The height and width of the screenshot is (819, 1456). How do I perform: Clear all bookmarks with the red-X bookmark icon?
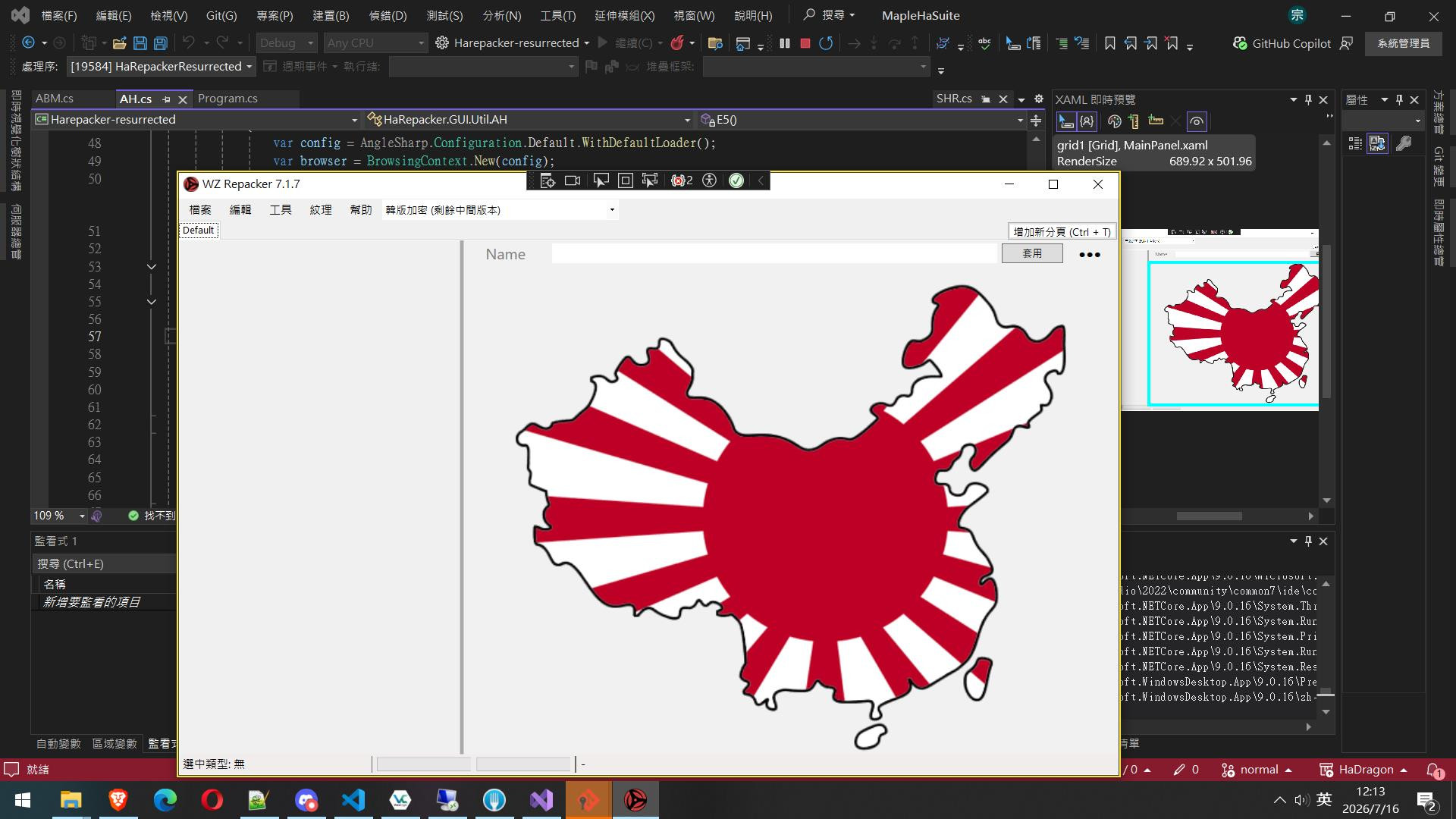1172,43
